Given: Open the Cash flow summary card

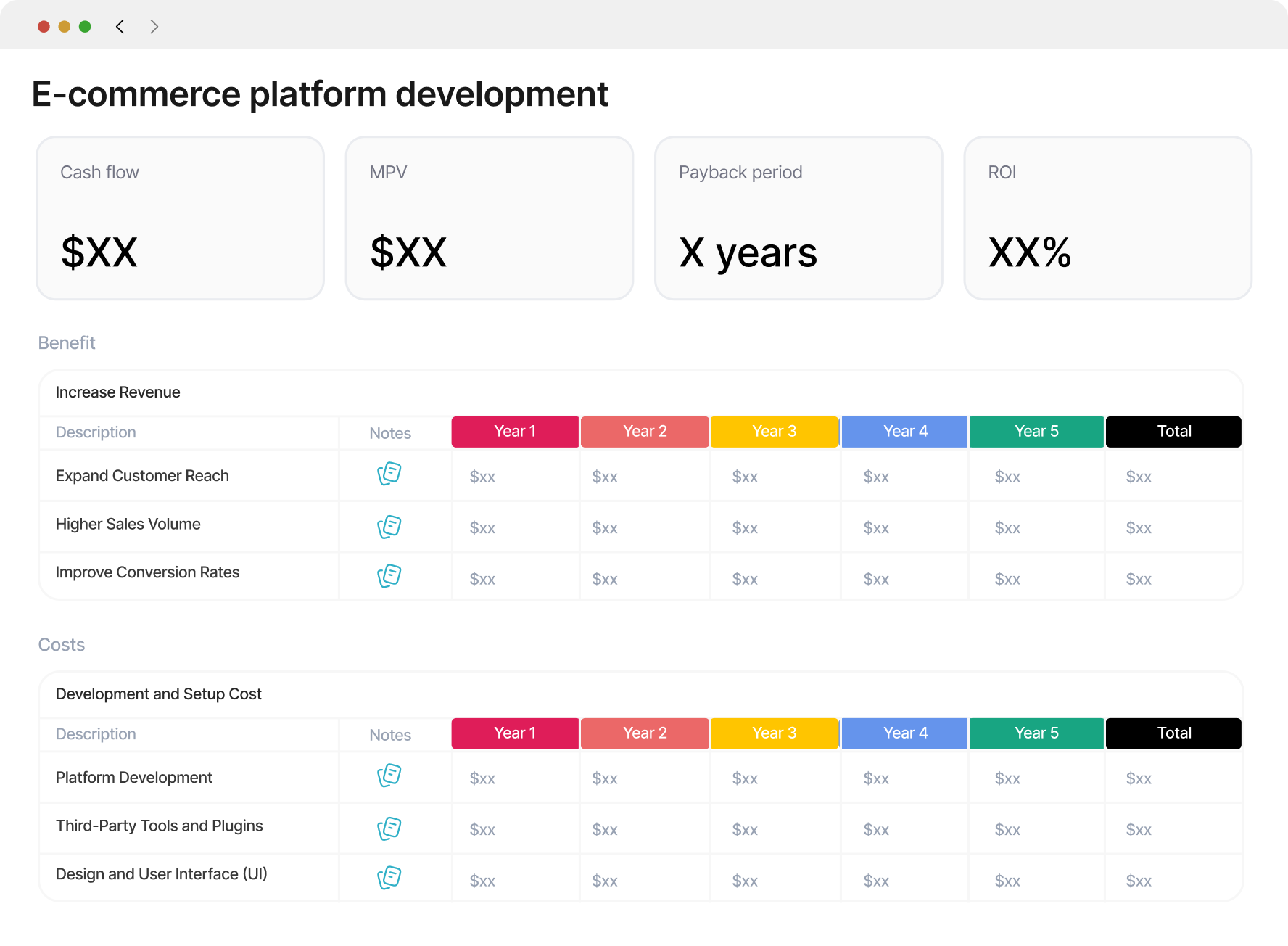Looking at the screenshot, I should pos(181,218).
